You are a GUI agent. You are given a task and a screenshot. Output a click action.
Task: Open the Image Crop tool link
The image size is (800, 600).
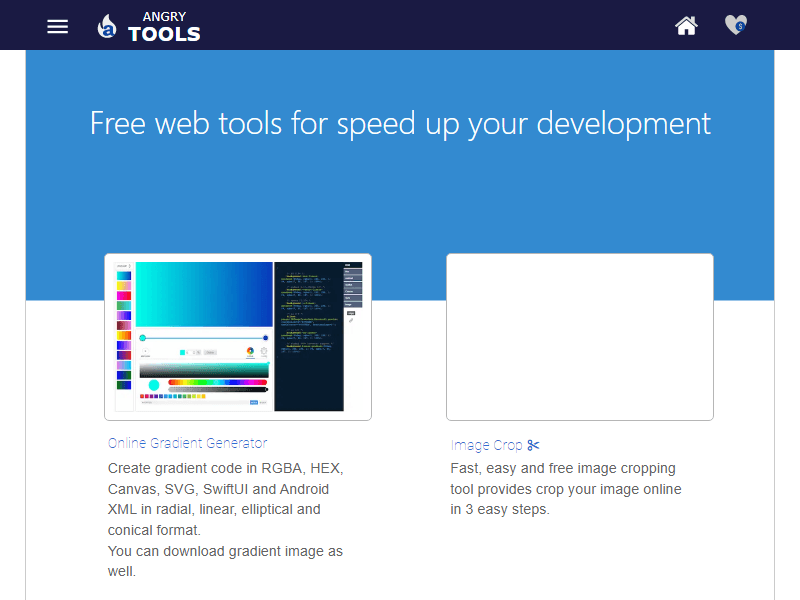click(x=488, y=444)
